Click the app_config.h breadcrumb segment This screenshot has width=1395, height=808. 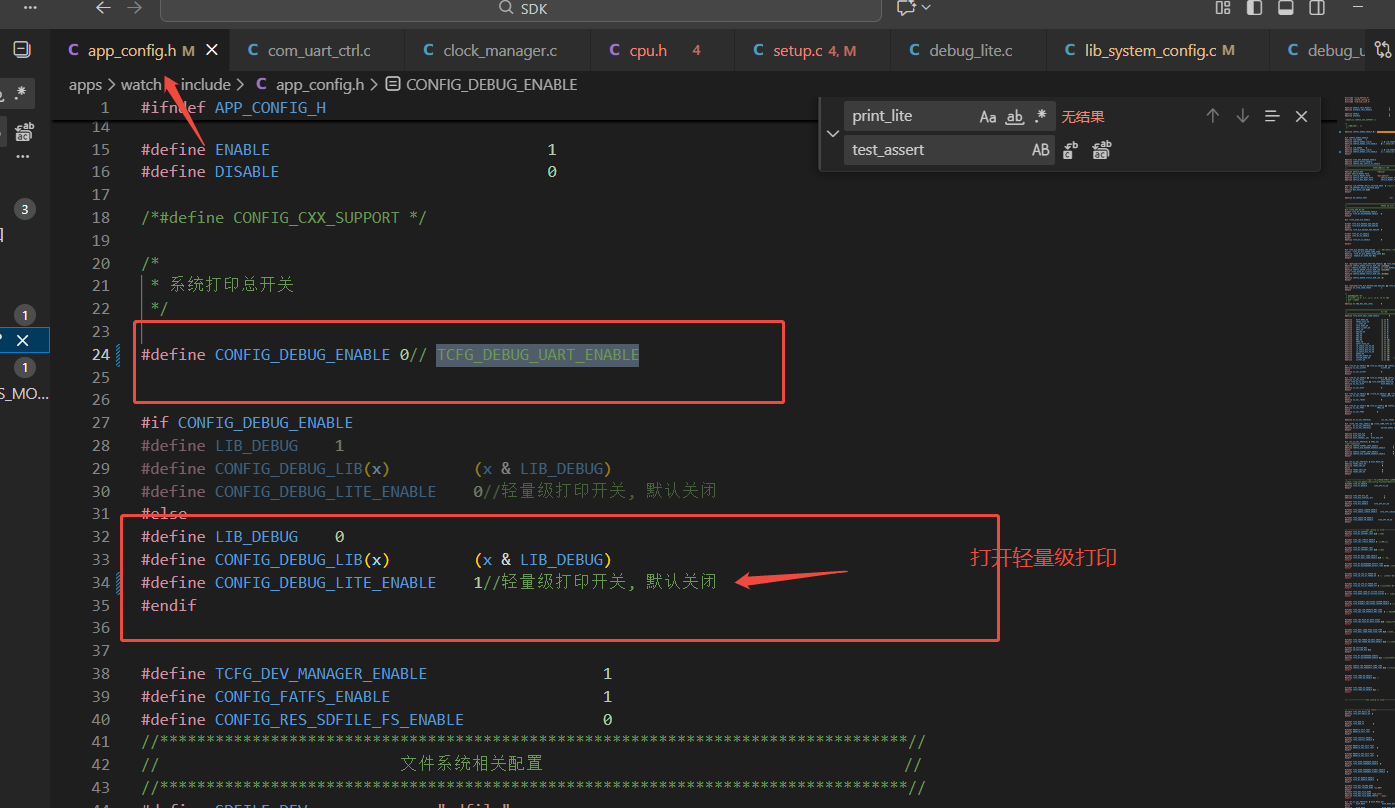click(312, 85)
